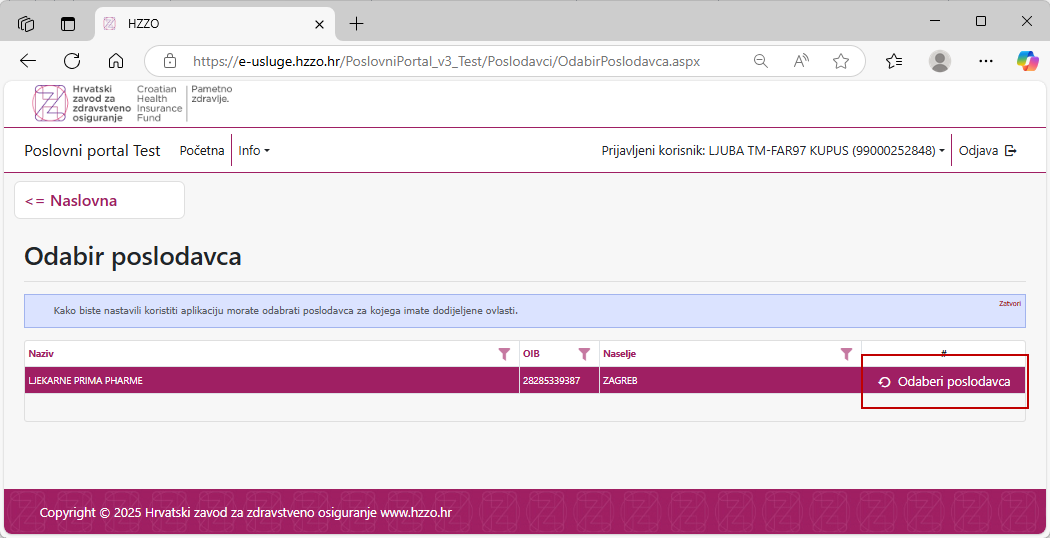Expand the Info dropdown menu
This screenshot has width=1050, height=538.
[254, 151]
